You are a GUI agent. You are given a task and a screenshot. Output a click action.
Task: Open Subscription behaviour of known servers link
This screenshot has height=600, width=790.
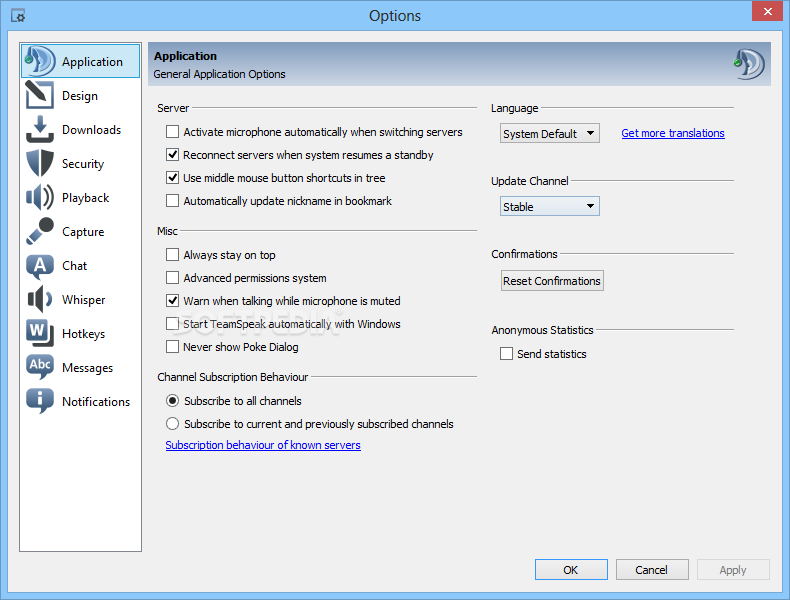point(263,445)
